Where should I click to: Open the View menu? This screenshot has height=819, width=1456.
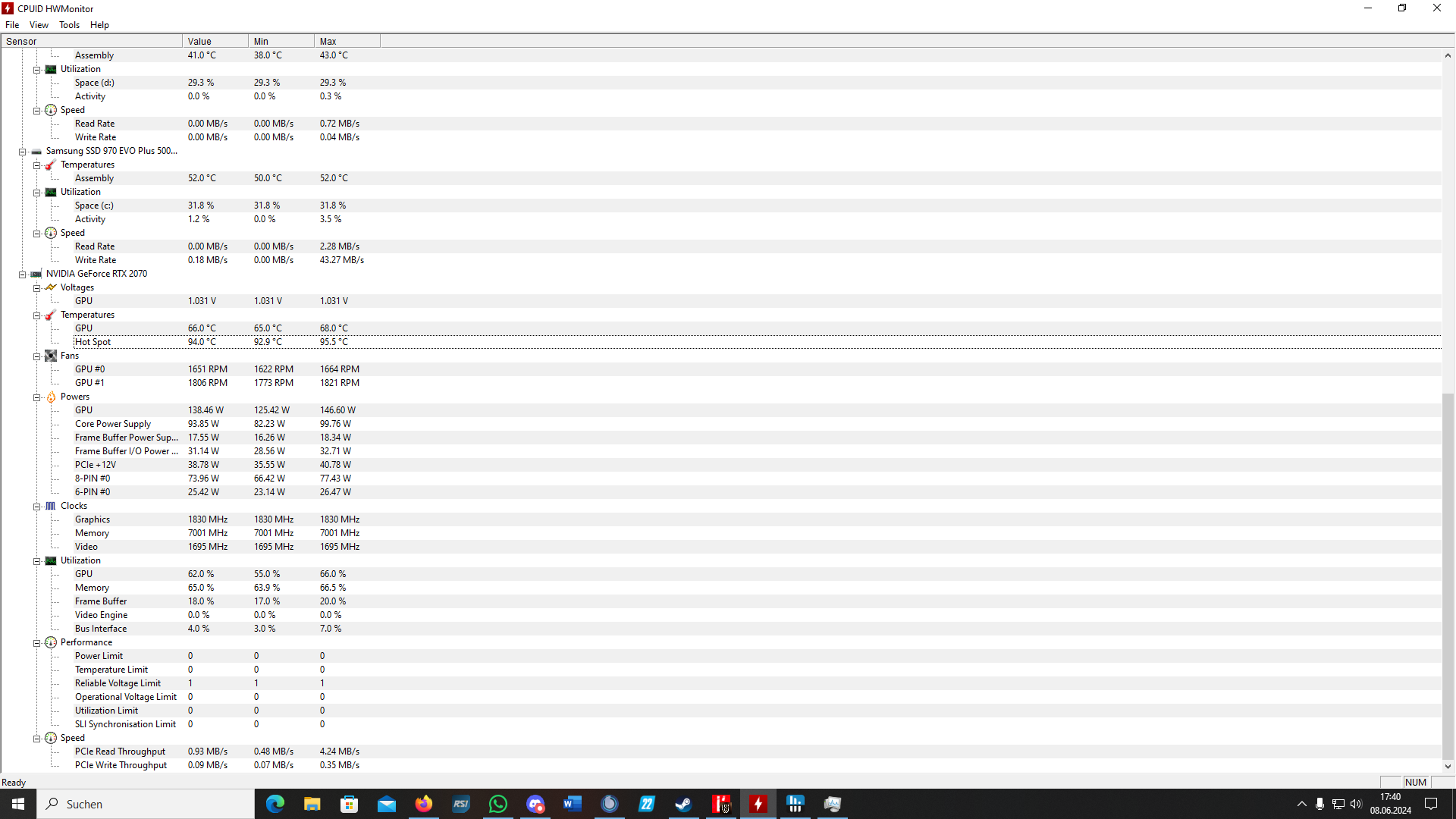point(39,25)
